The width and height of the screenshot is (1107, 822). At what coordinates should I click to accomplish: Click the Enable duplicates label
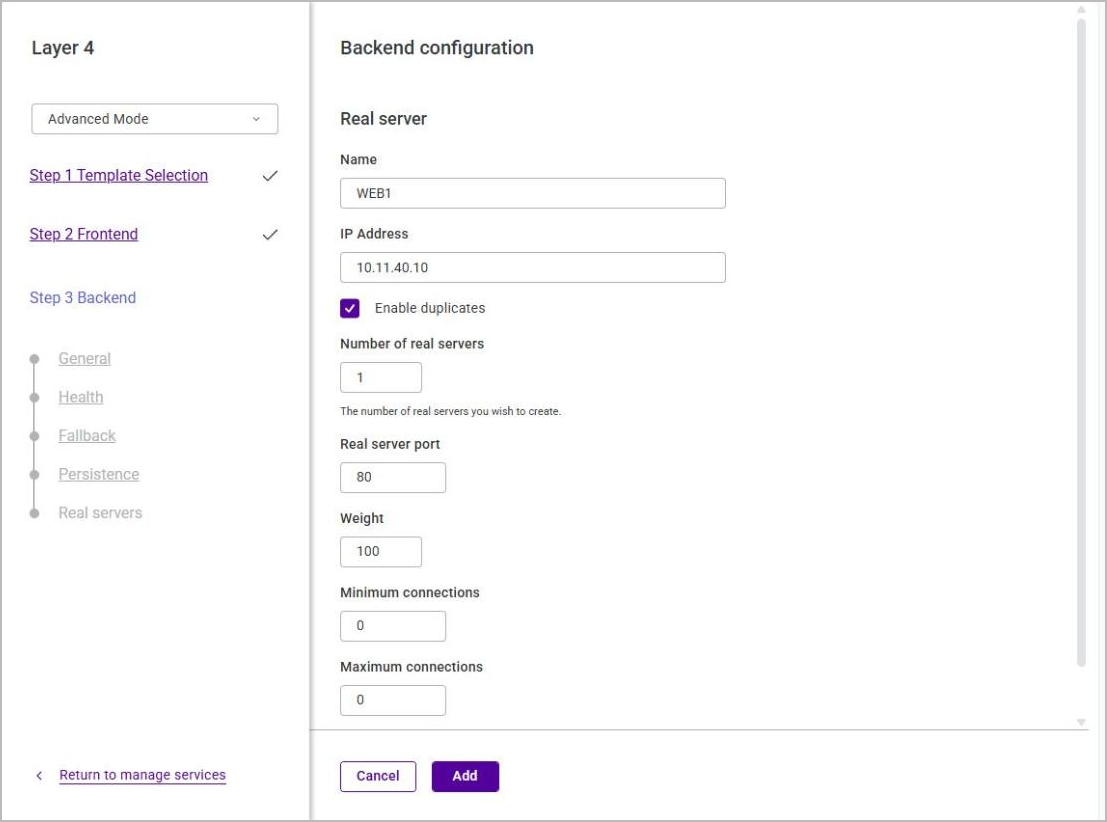(x=430, y=308)
